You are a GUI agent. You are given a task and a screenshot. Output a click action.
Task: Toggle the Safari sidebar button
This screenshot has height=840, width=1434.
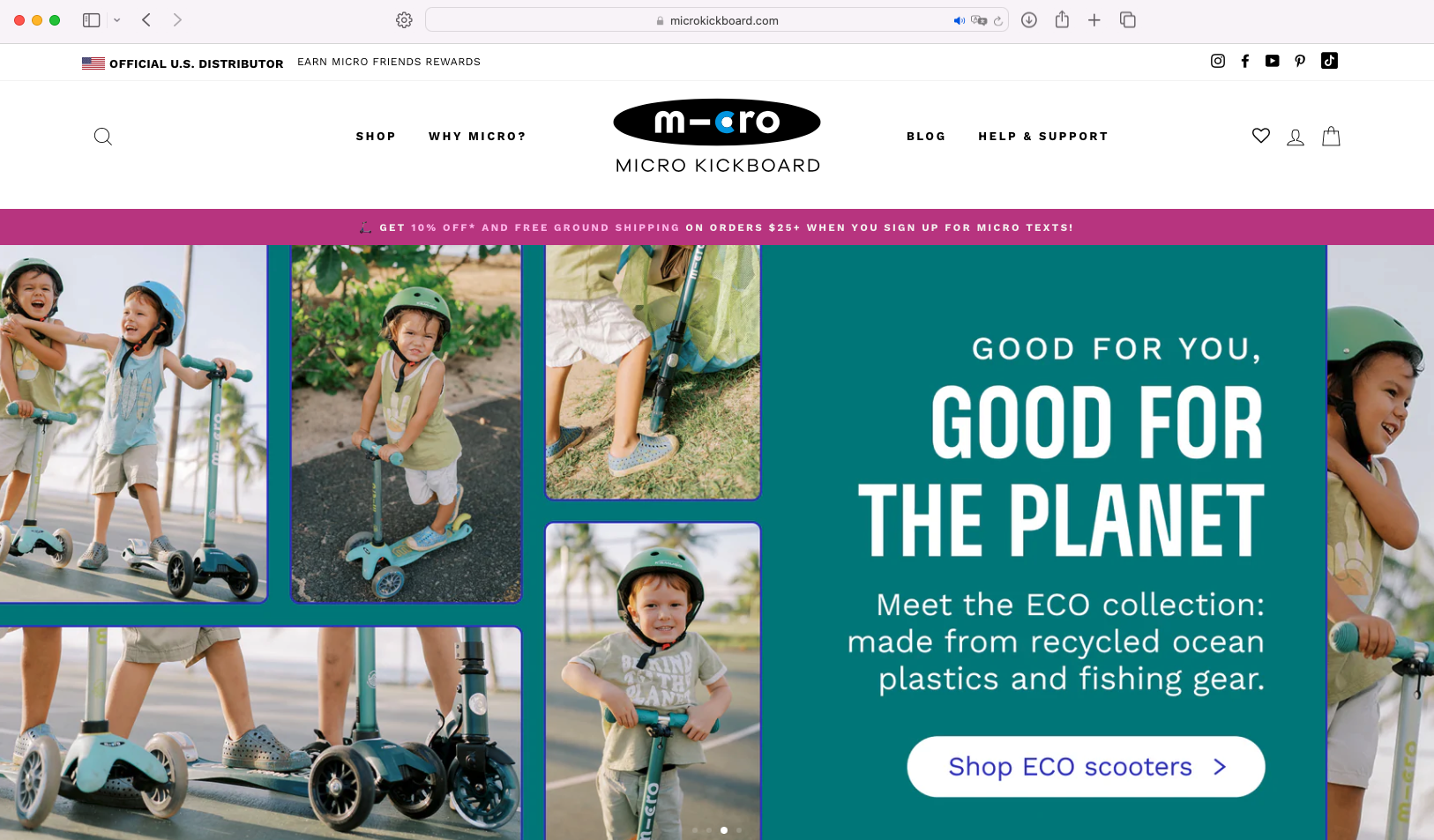click(91, 20)
